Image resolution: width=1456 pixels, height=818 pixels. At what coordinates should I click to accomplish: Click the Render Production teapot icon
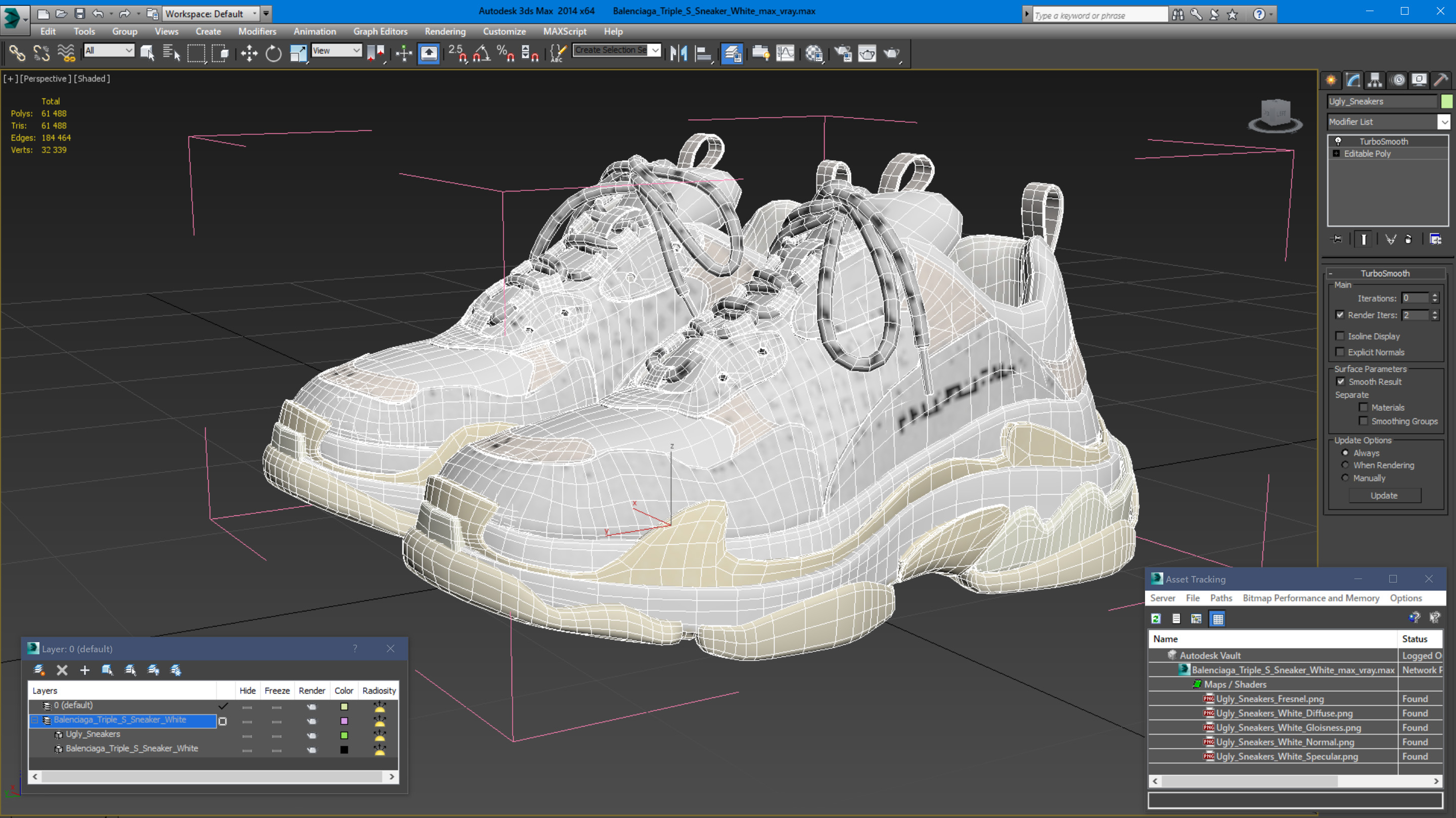pyautogui.click(x=892, y=53)
